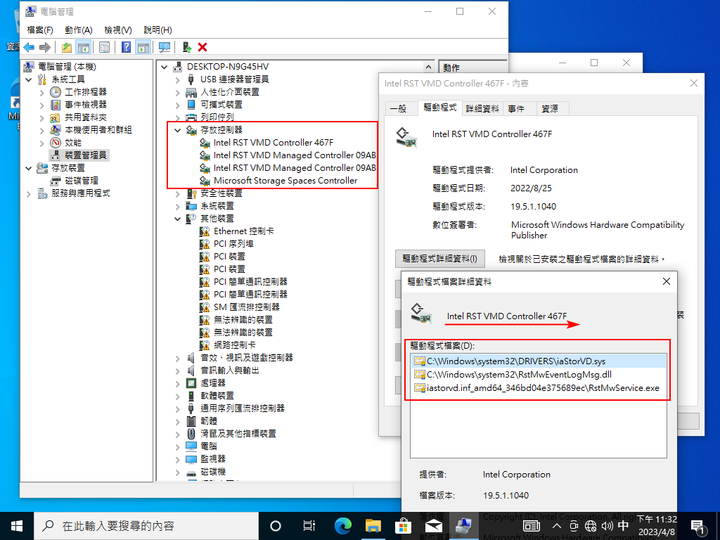720x540 pixels.
Task: Collapse the 存放裝置 tree node
Action: [28, 168]
